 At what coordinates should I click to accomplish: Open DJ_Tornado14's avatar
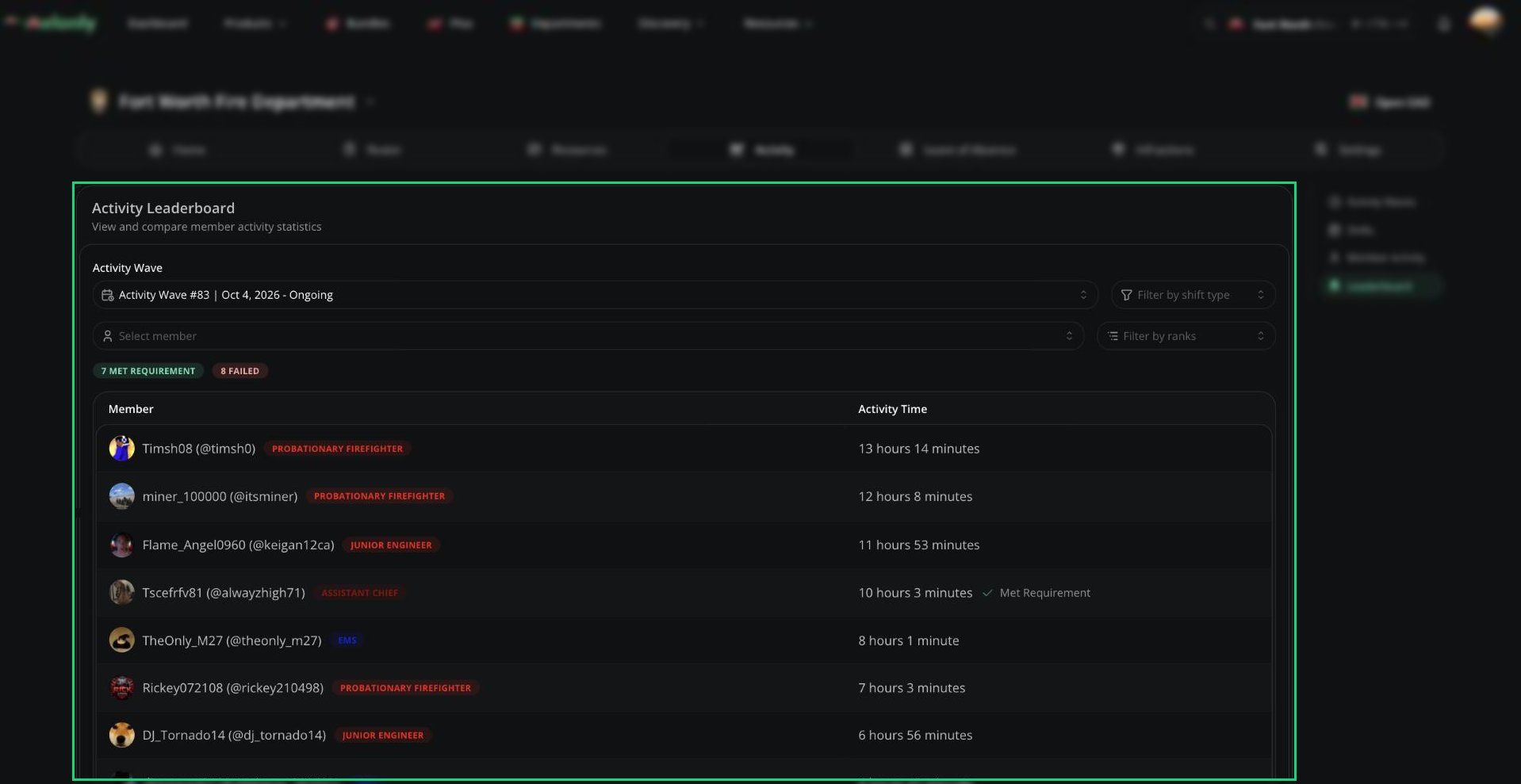121,736
